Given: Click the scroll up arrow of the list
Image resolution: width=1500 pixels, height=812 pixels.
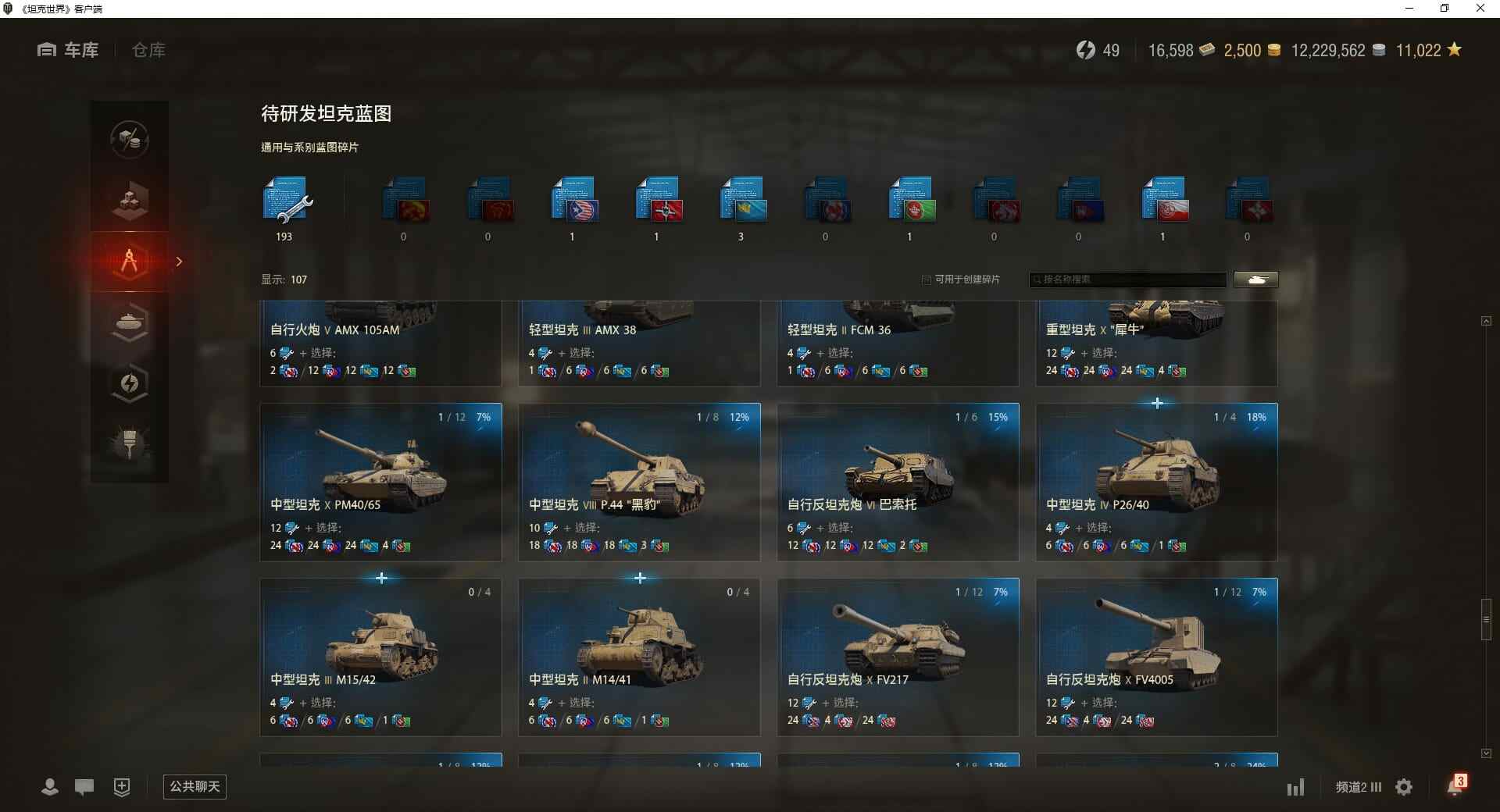Looking at the screenshot, I should pyautogui.click(x=1486, y=321).
